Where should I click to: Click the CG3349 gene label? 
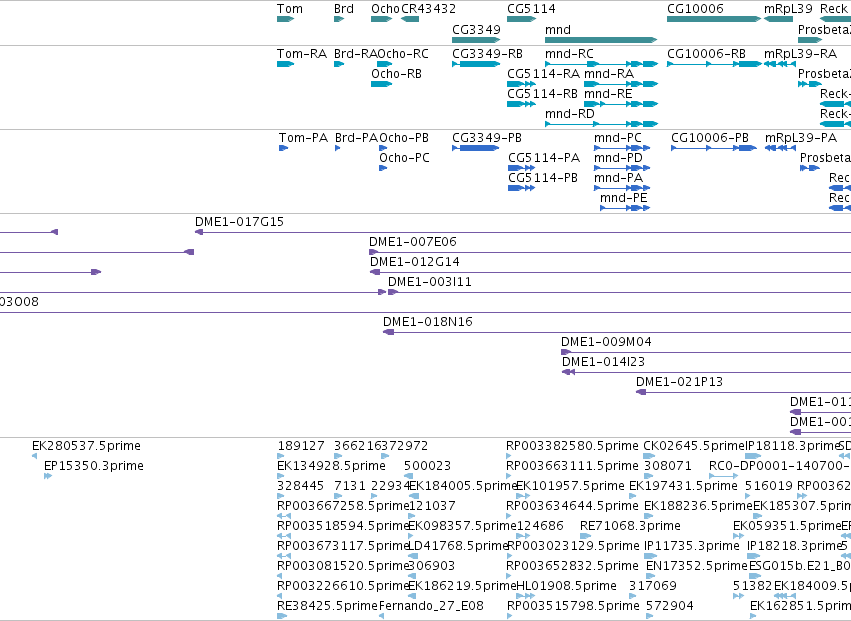click(x=476, y=29)
